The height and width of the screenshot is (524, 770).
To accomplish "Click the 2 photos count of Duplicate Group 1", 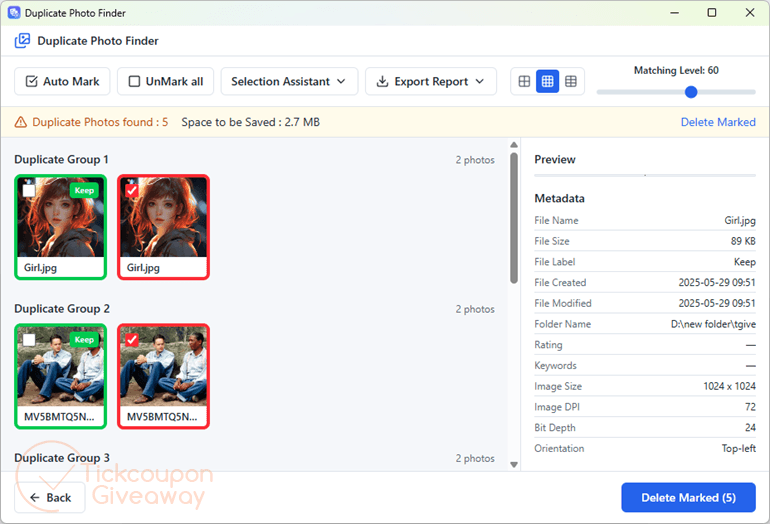I will click(x=475, y=160).
